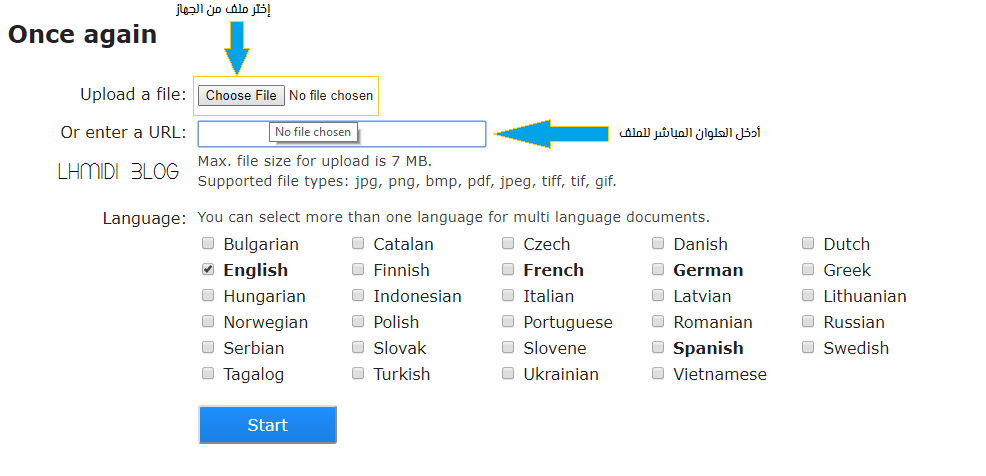
Task: Click the Choose File button
Action: point(241,96)
